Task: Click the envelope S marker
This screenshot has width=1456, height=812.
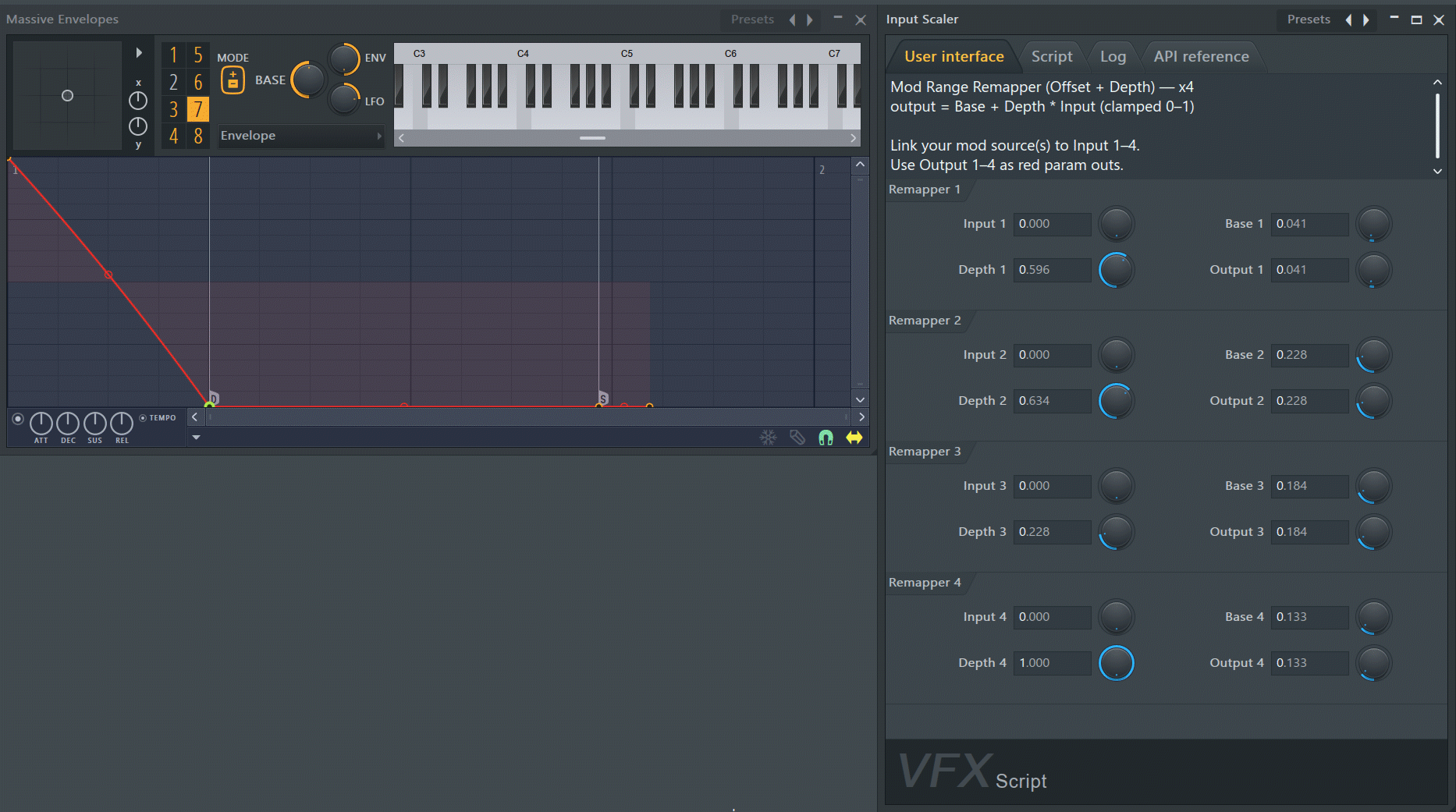Action: coord(603,398)
